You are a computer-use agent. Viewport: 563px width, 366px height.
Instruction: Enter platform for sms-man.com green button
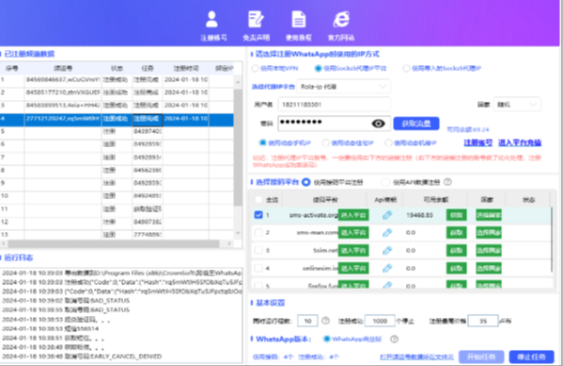tap(353, 233)
